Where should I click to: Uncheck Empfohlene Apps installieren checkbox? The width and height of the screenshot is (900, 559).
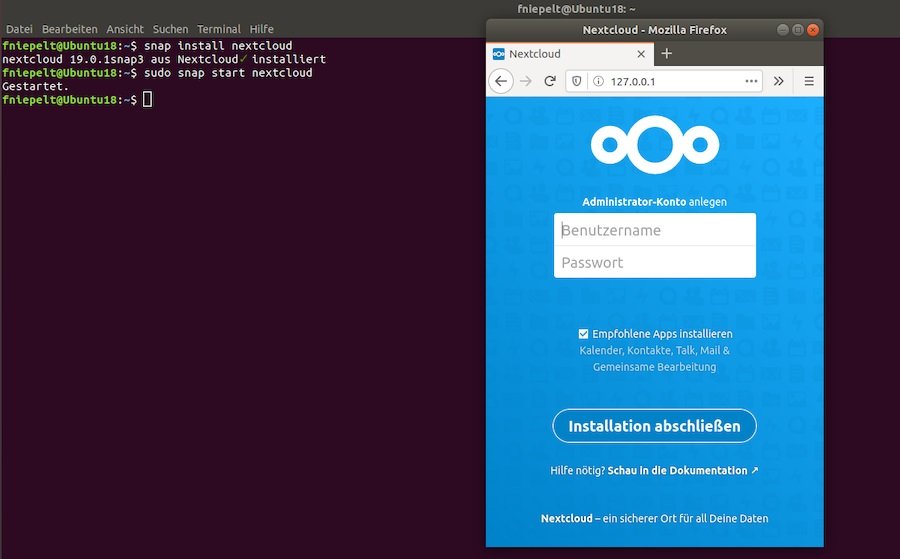(x=584, y=334)
